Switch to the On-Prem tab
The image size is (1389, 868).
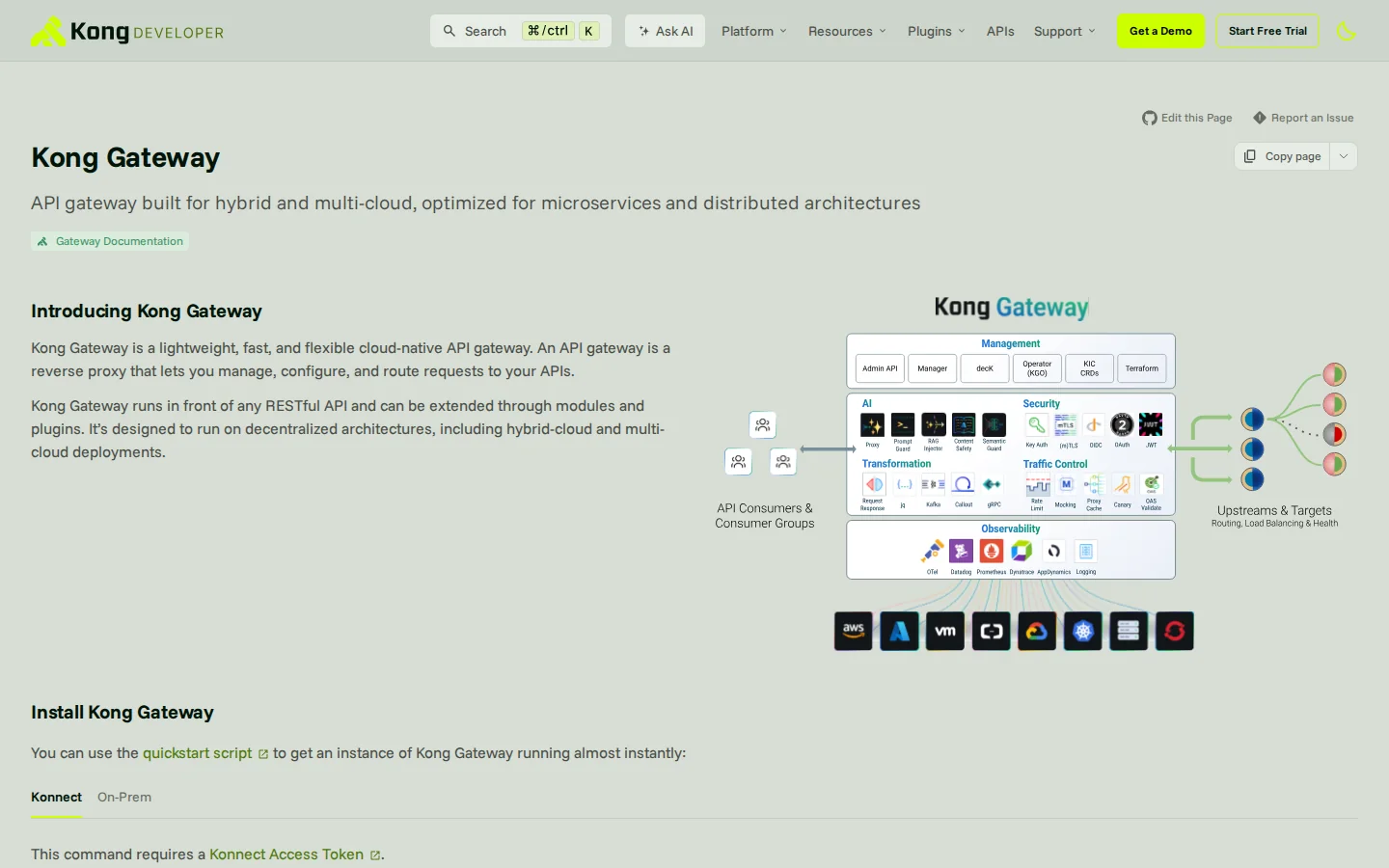tap(124, 797)
